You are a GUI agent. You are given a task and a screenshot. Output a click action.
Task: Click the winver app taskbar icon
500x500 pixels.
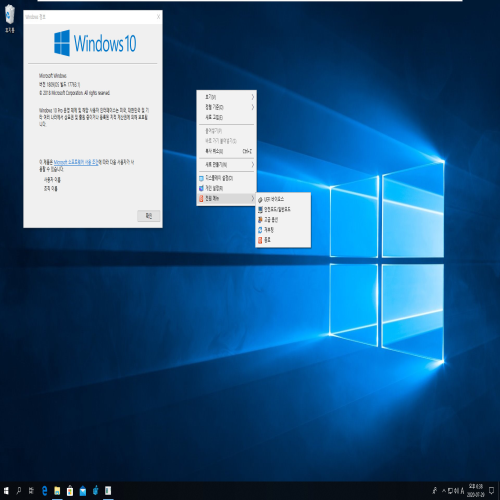point(108,491)
